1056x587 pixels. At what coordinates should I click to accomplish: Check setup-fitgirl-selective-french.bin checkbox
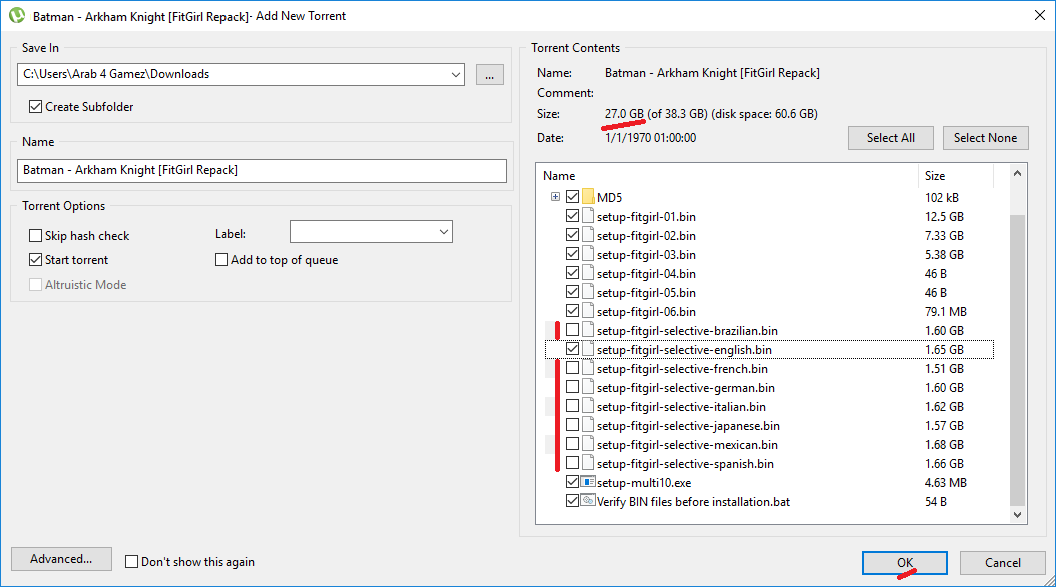pos(572,368)
